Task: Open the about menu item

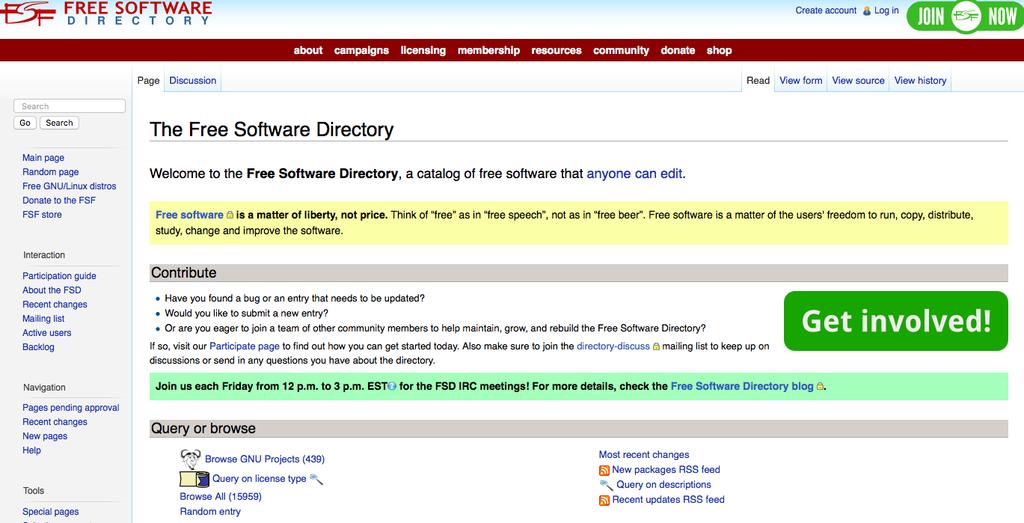Action: point(308,50)
